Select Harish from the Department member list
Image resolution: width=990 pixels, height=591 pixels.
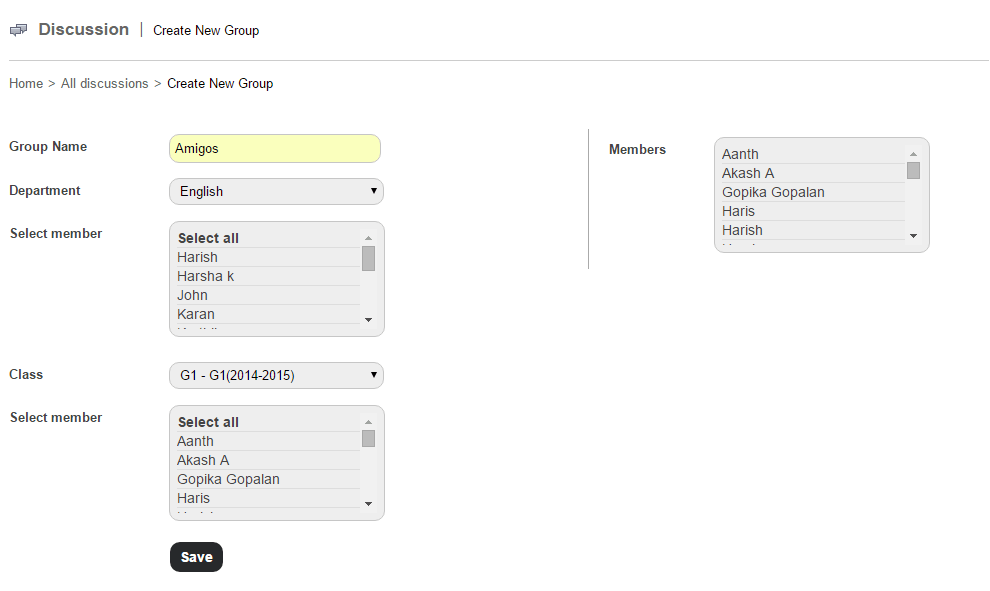click(x=197, y=257)
